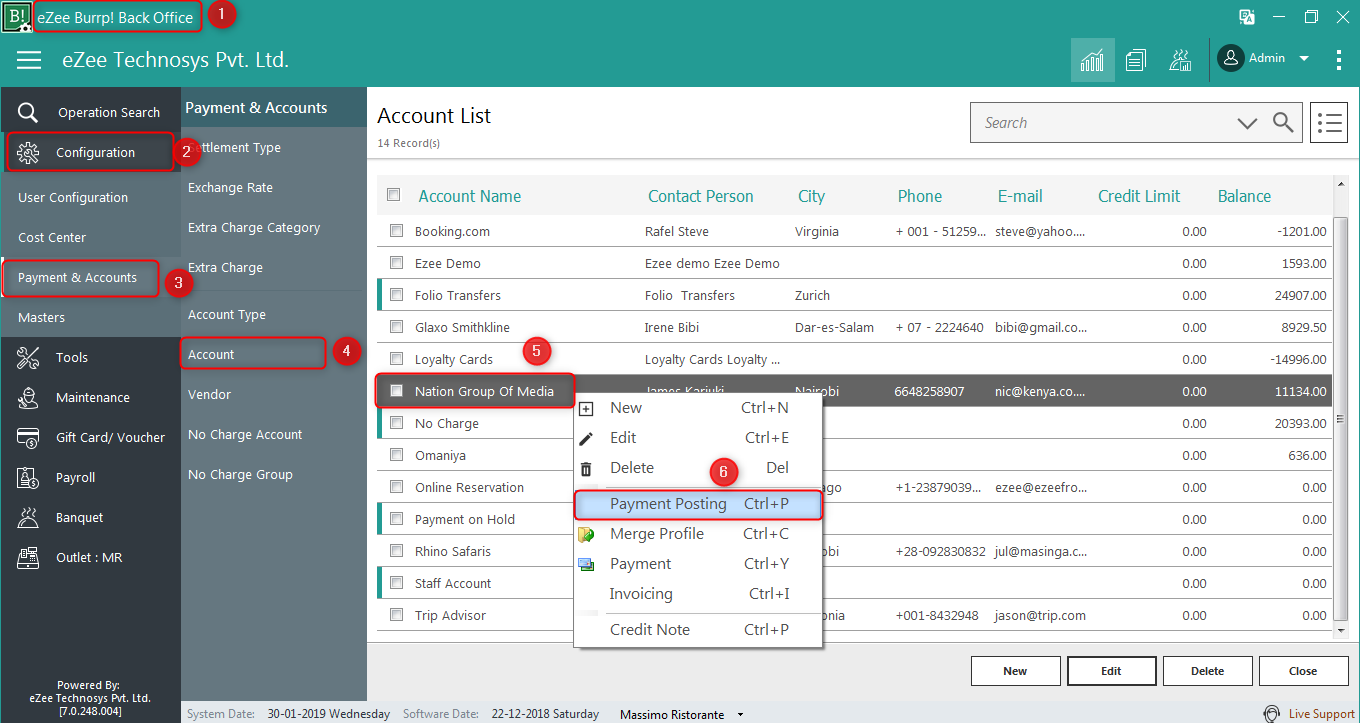1360x723 pixels.
Task: Expand the Admin user dropdown arrow
Action: coord(1304,59)
